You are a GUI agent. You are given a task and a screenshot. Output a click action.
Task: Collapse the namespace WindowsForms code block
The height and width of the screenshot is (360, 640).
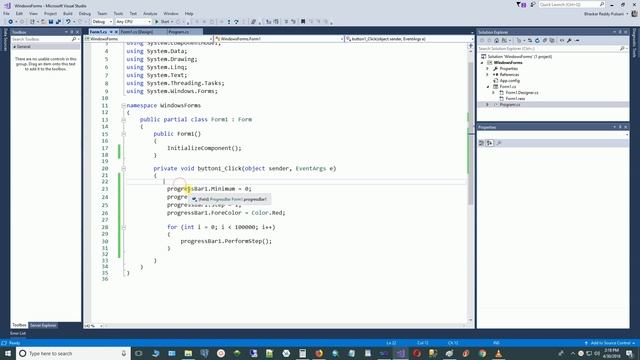pos(123,105)
